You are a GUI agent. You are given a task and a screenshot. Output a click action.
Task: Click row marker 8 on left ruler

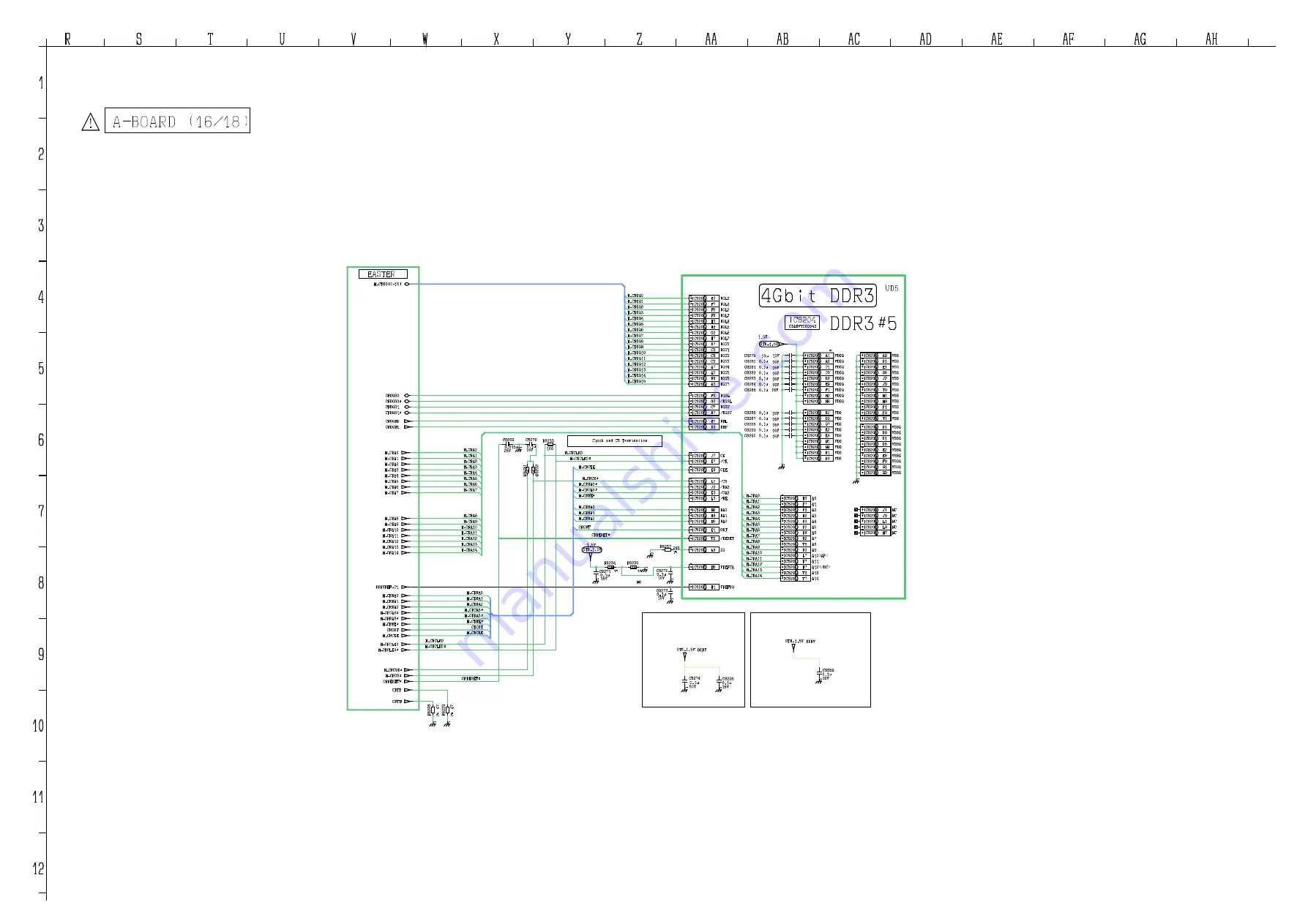coord(41,583)
